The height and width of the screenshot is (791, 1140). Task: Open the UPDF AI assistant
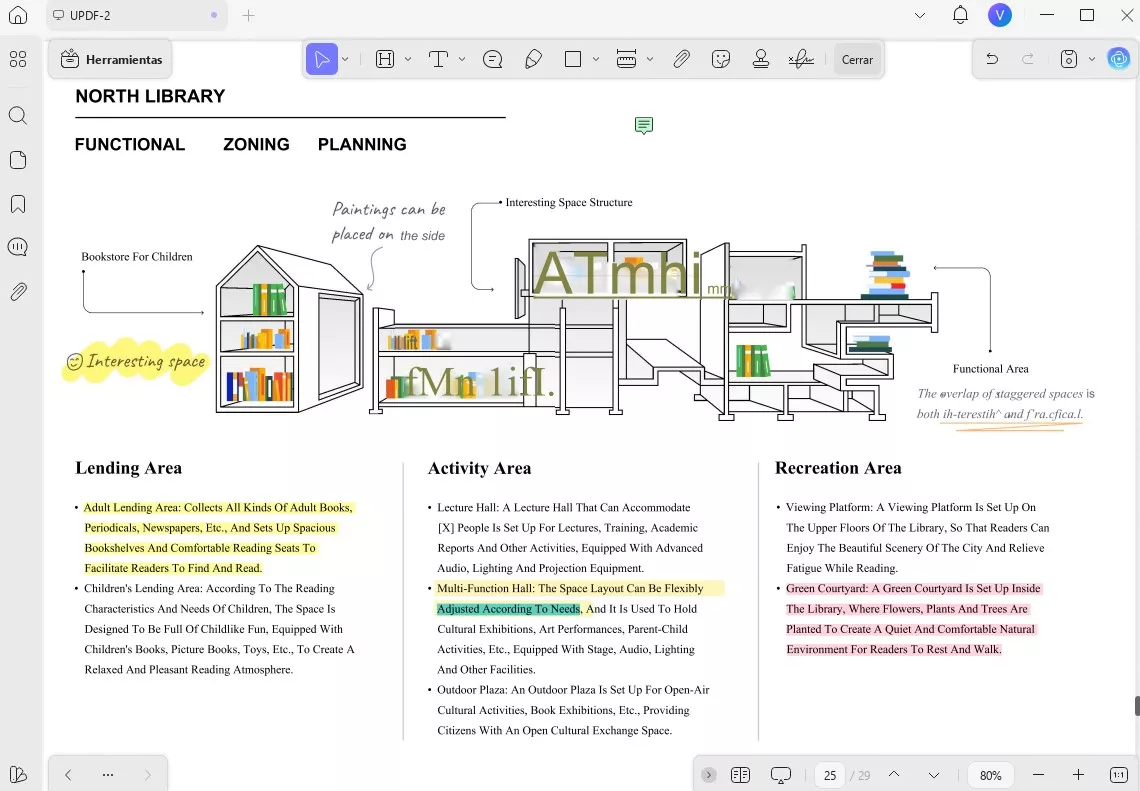1118,59
